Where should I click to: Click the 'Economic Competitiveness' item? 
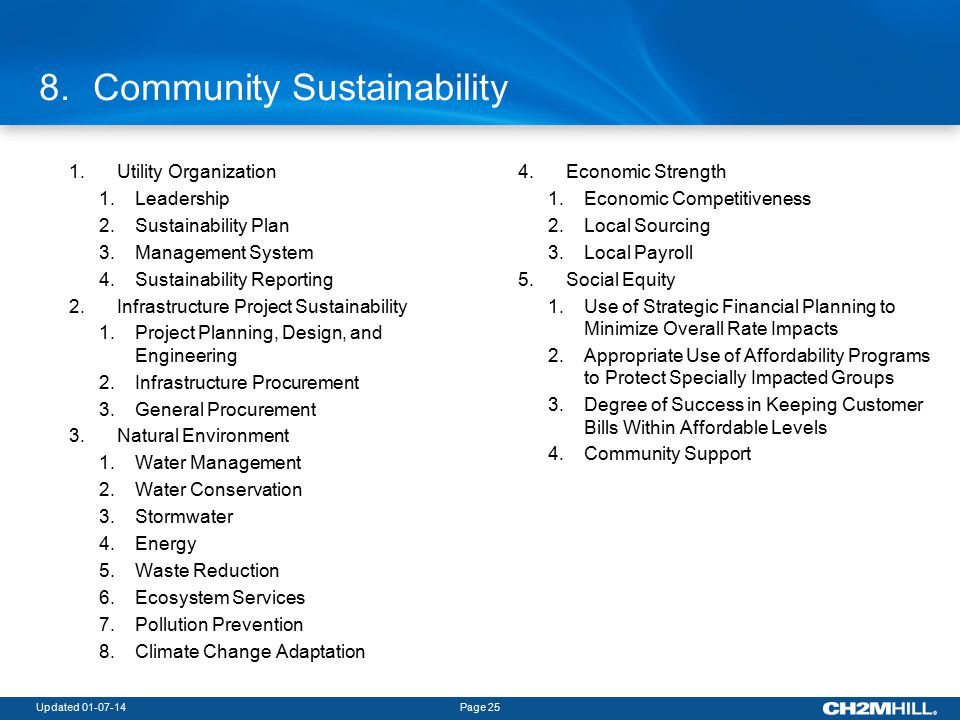(697, 198)
